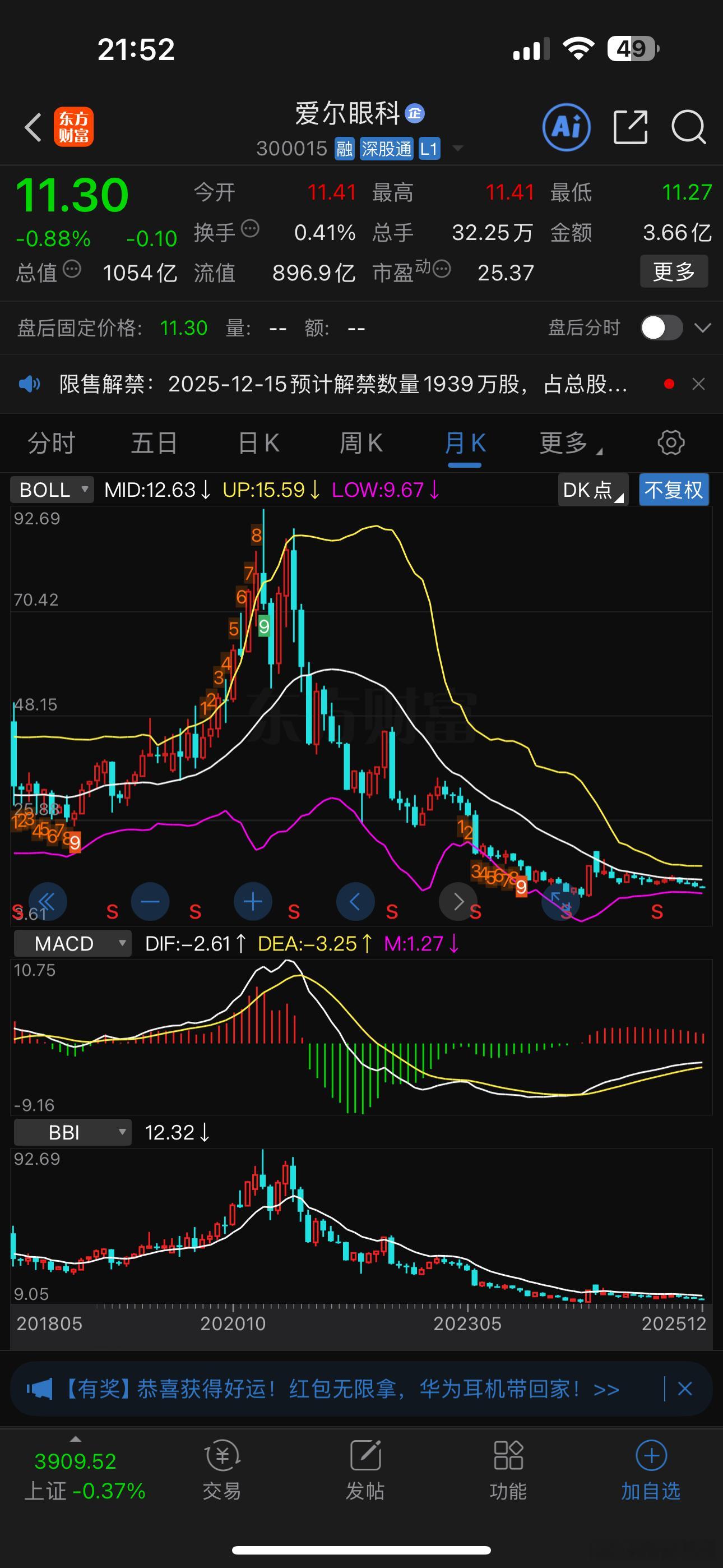Expand 上证 index bar arrow
The height and width of the screenshot is (1568, 723).
76,1440
